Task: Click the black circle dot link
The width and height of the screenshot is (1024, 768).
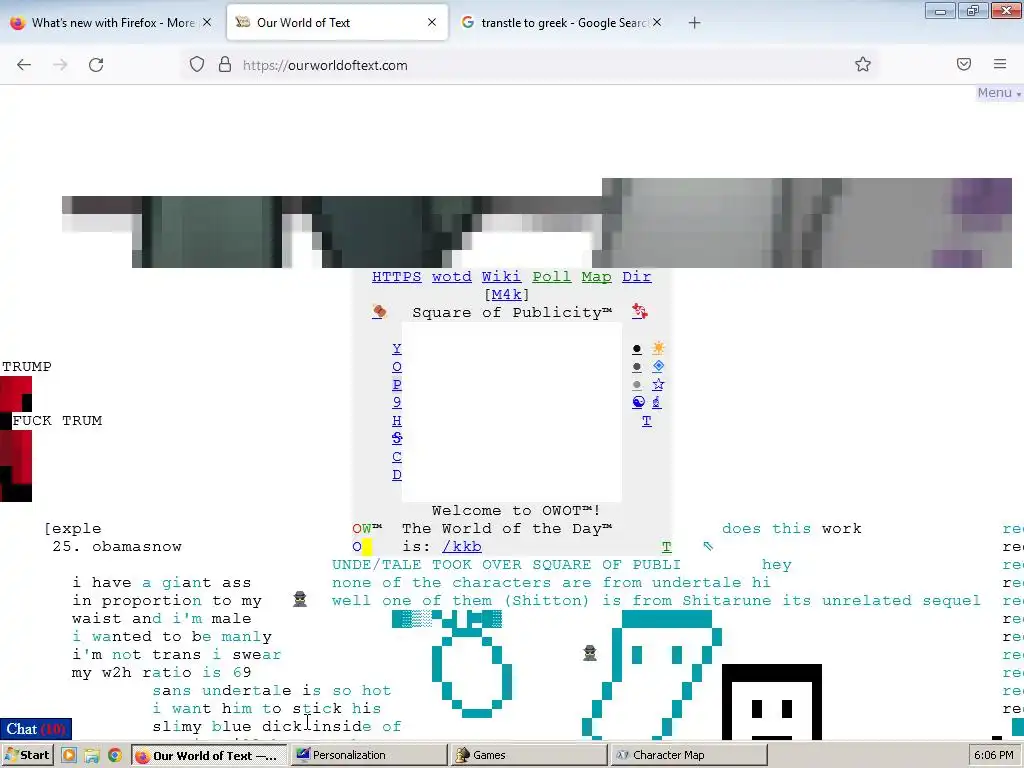Action: tap(637, 349)
